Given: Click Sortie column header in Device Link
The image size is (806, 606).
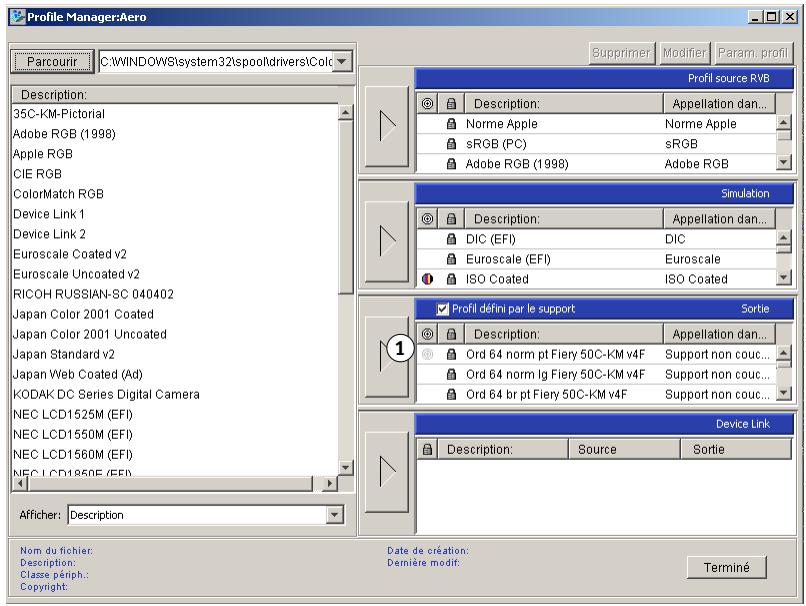Looking at the screenshot, I should point(736,449).
